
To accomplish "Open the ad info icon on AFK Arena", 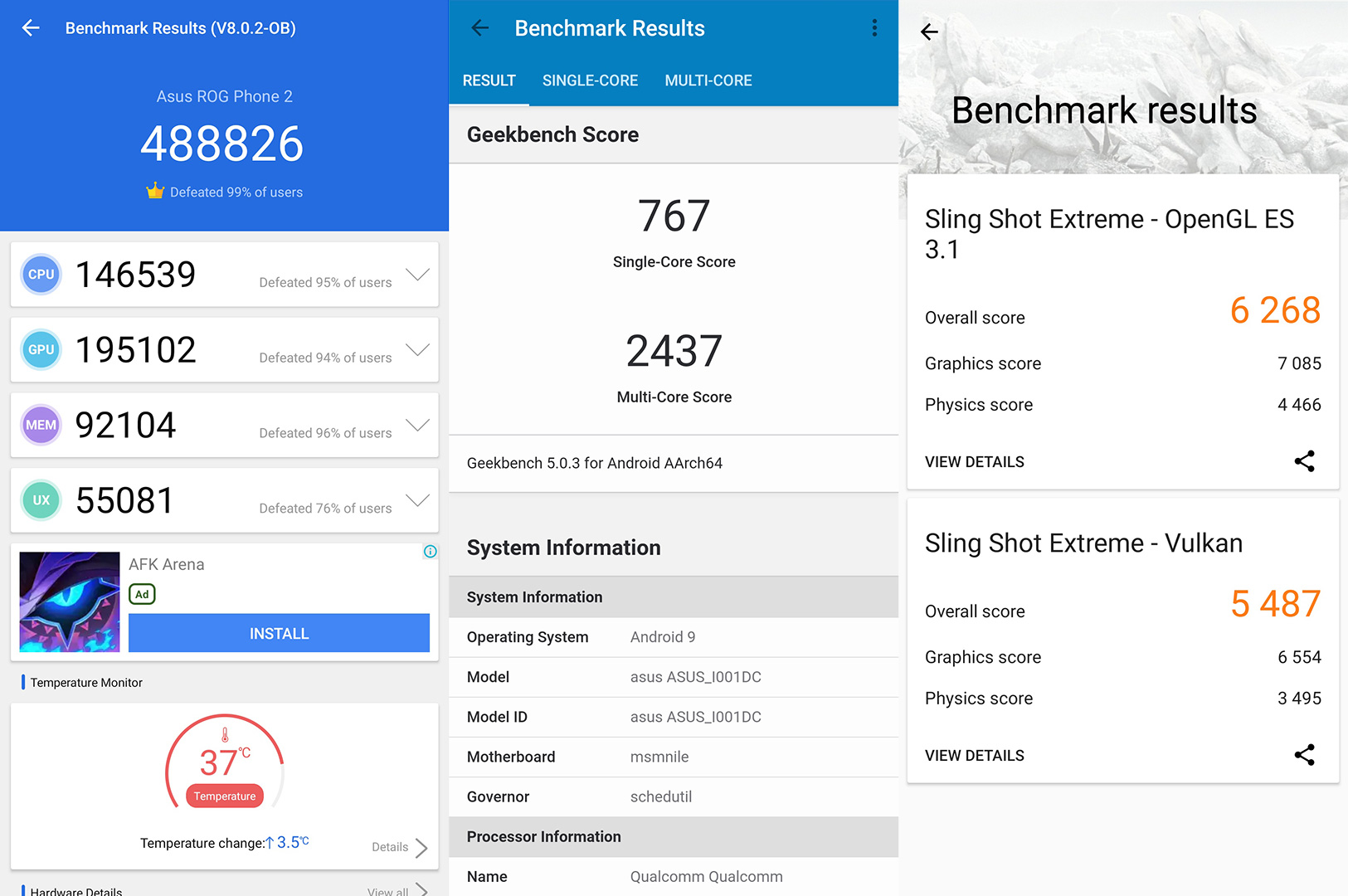I will (431, 552).
